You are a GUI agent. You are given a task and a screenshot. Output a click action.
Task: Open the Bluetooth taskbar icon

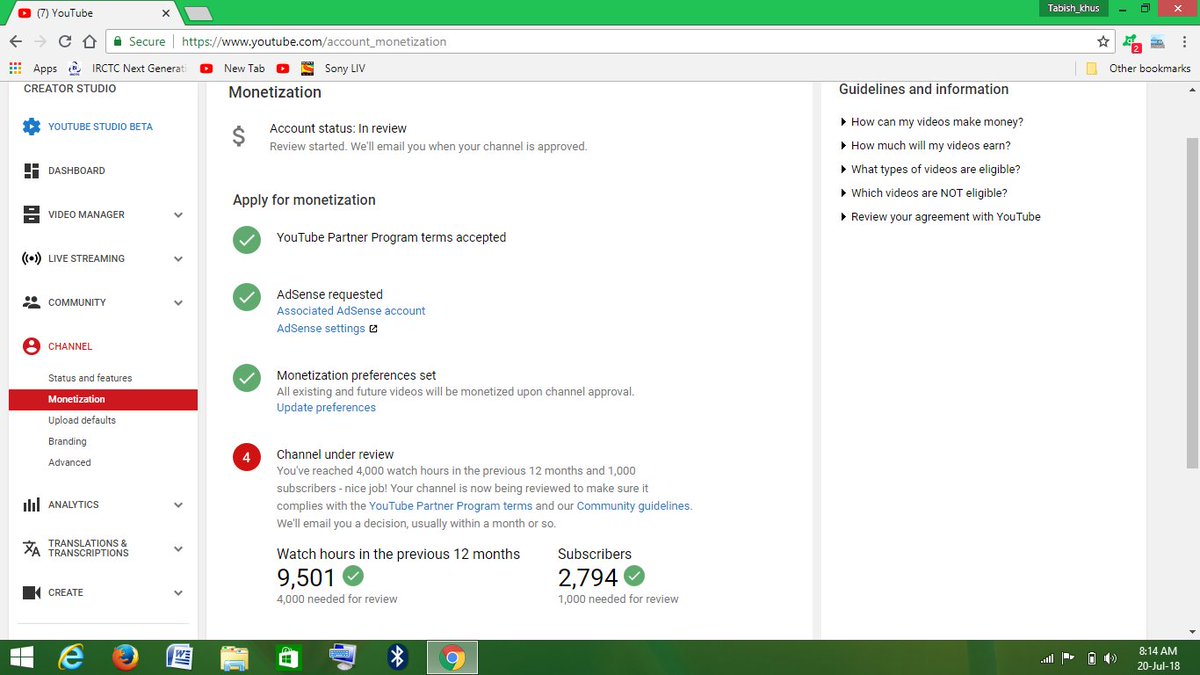(397, 657)
